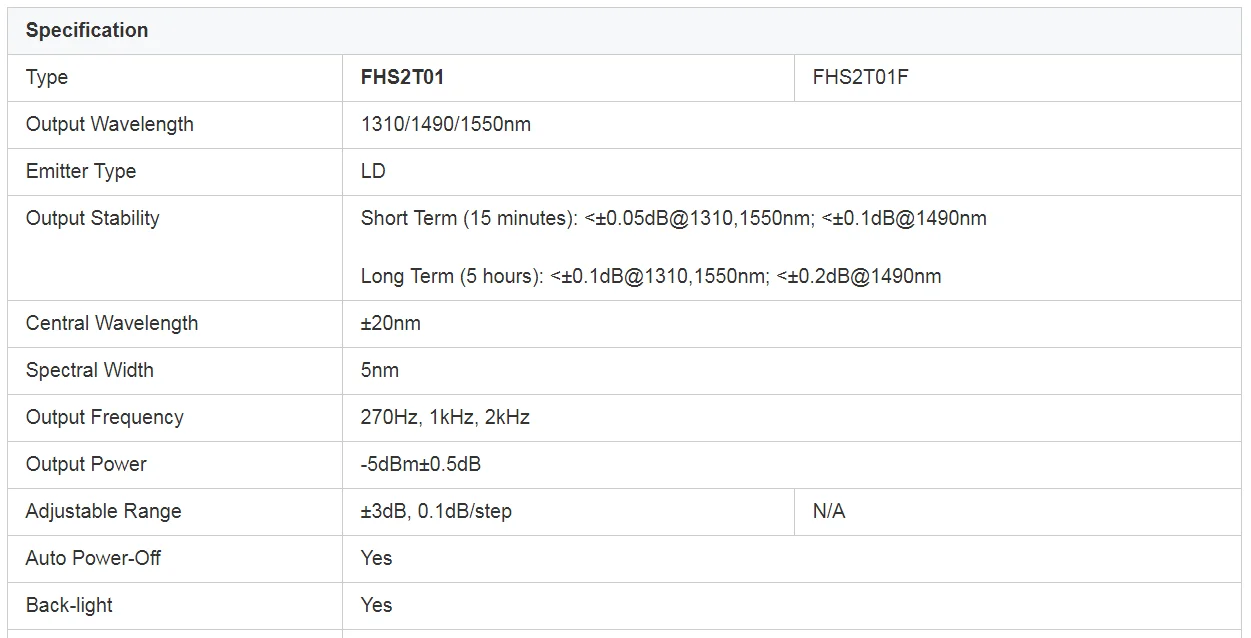Click the Output Wavelength row label

(x=110, y=124)
